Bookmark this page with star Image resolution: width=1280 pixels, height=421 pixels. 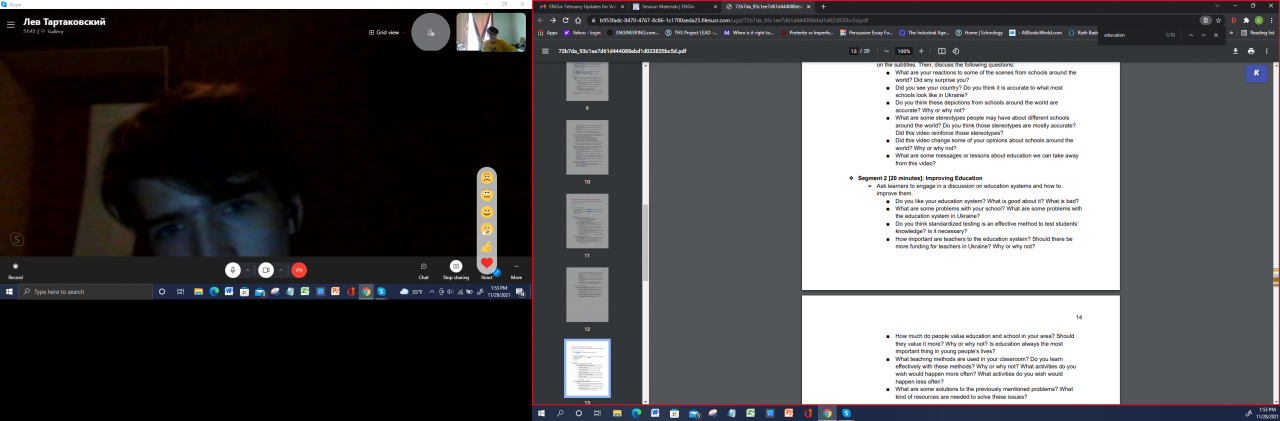pyautogui.click(x=1219, y=20)
